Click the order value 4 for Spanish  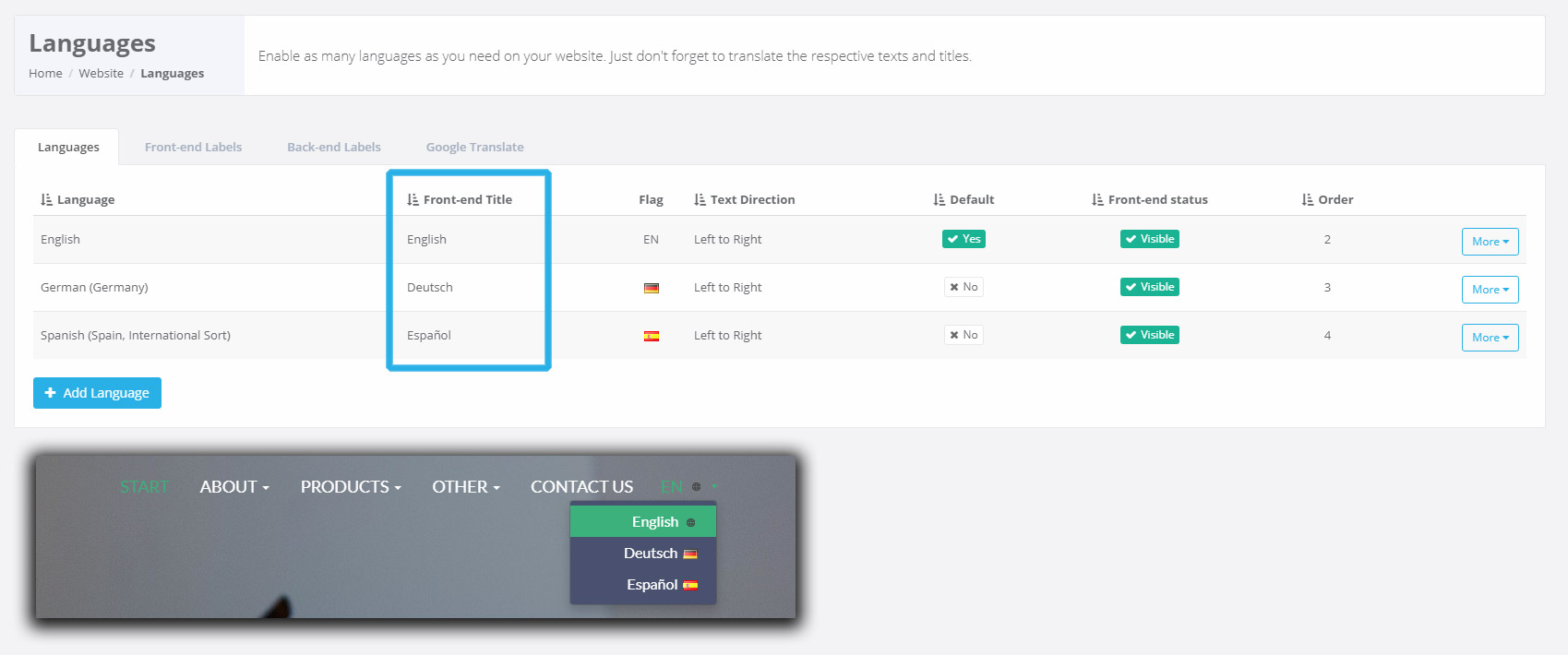pos(1327,336)
